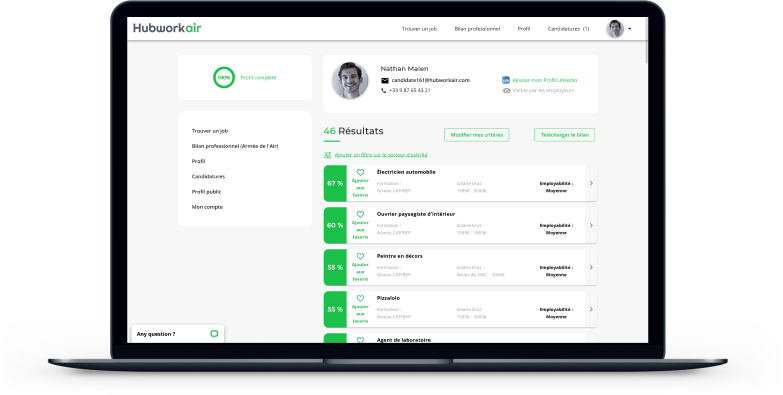Open Trouver un job in top navigation

pos(419,29)
